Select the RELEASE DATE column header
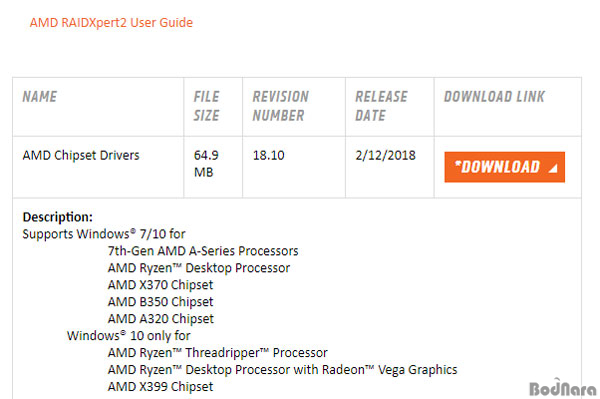Viewport: 600px width, 399px height. pyautogui.click(x=382, y=106)
